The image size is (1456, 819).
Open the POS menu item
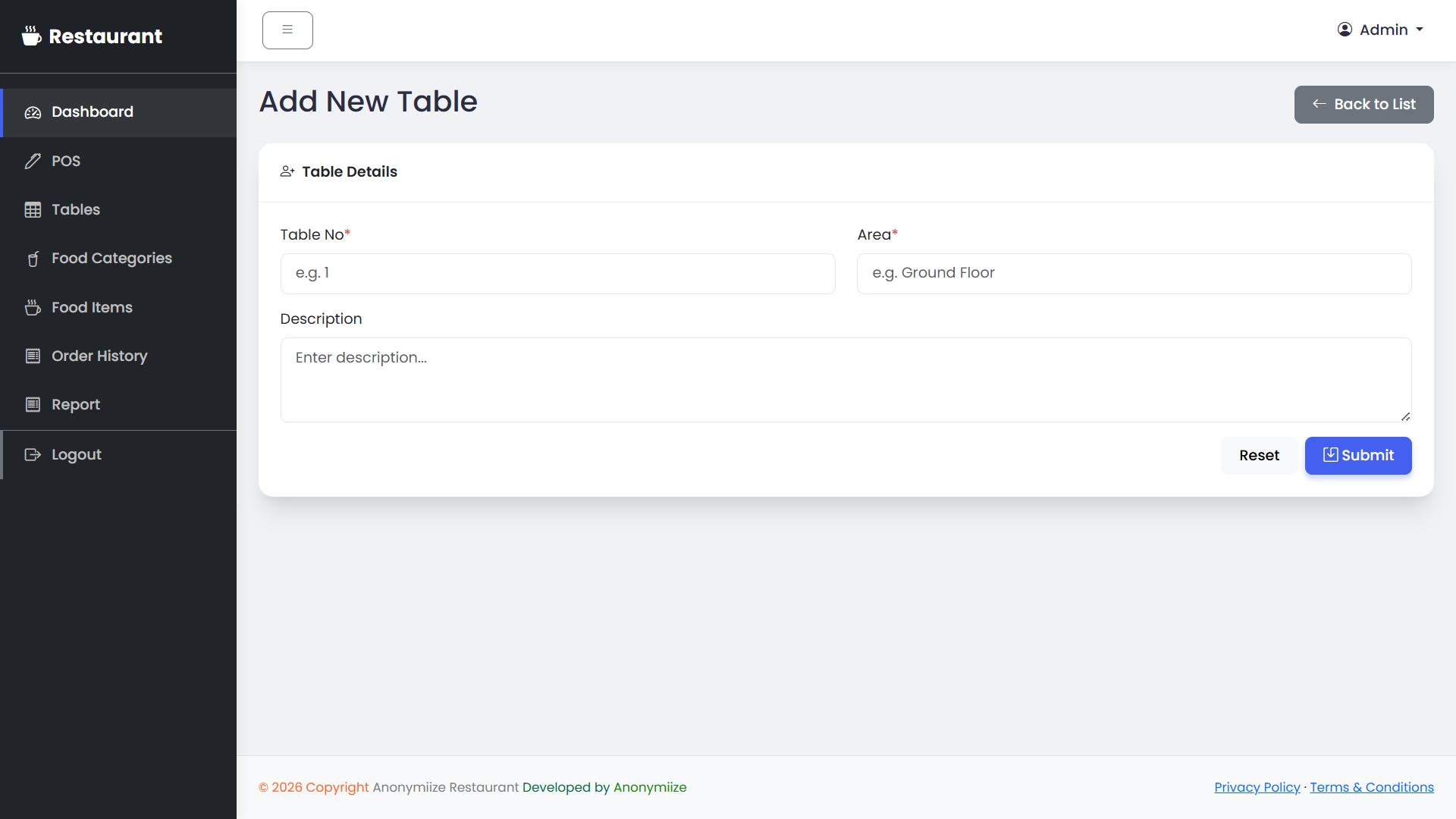118,161
